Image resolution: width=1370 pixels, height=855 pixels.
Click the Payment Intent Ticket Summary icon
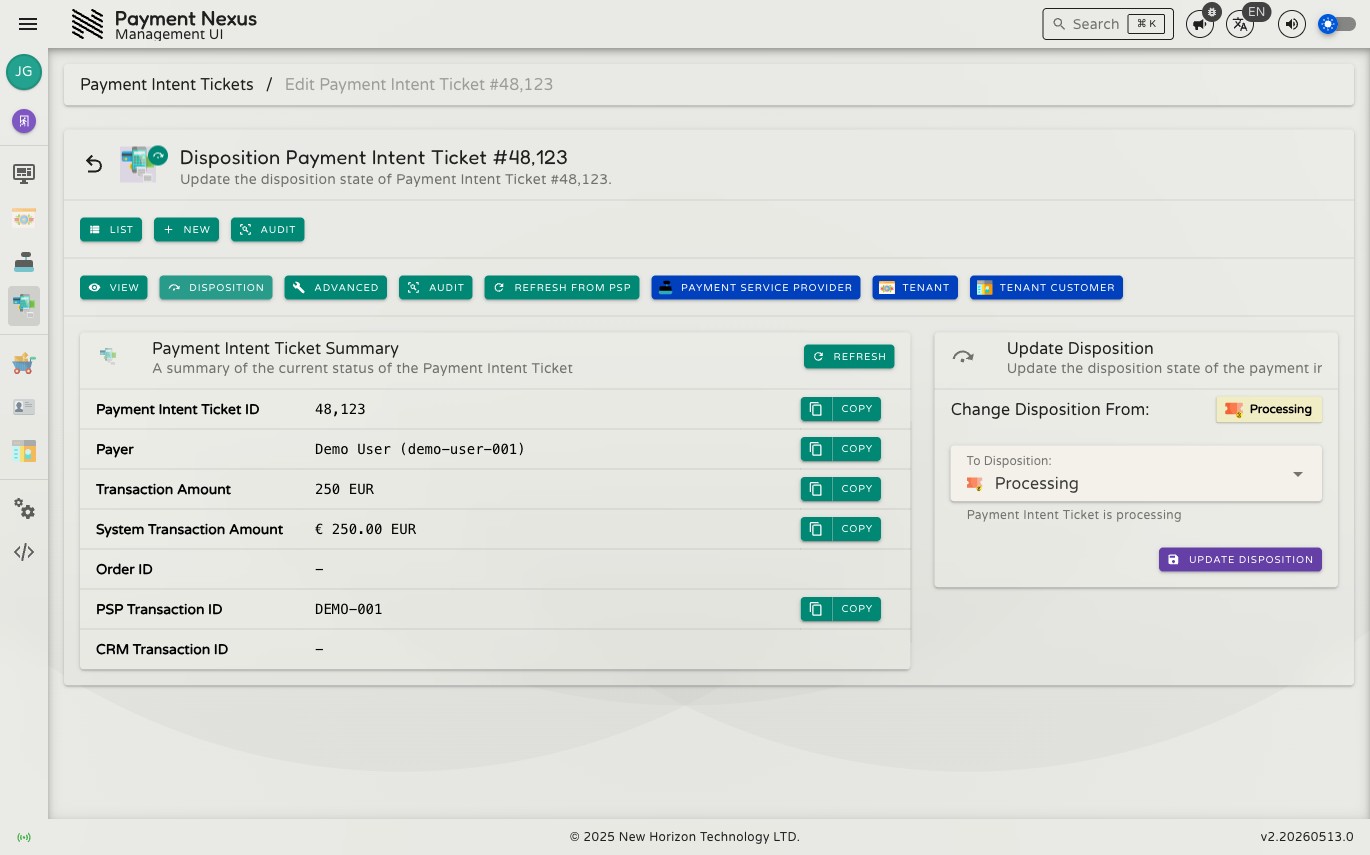(x=108, y=355)
